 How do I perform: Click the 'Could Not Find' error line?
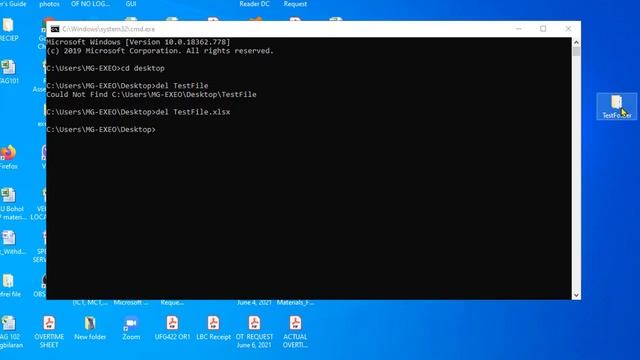coord(151,94)
